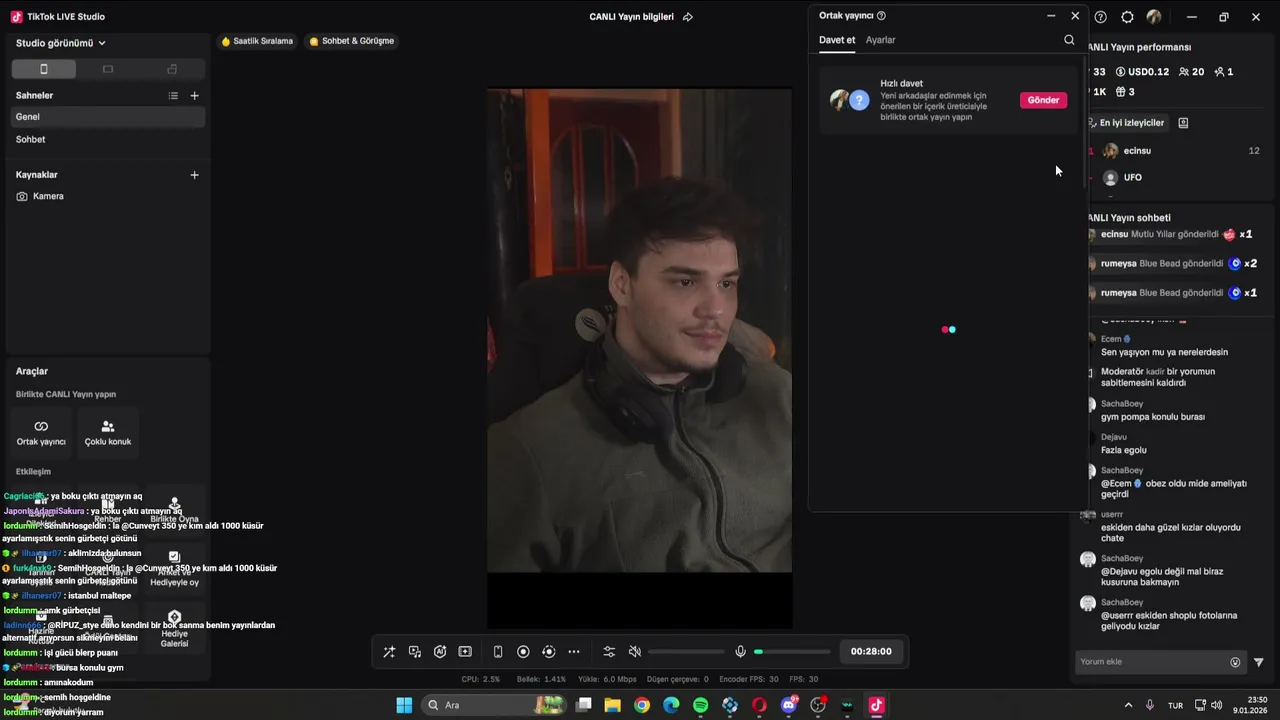Viewport: 1280px width, 720px height.
Task: Toggle the muted speaker icon
Action: [634, 651]
